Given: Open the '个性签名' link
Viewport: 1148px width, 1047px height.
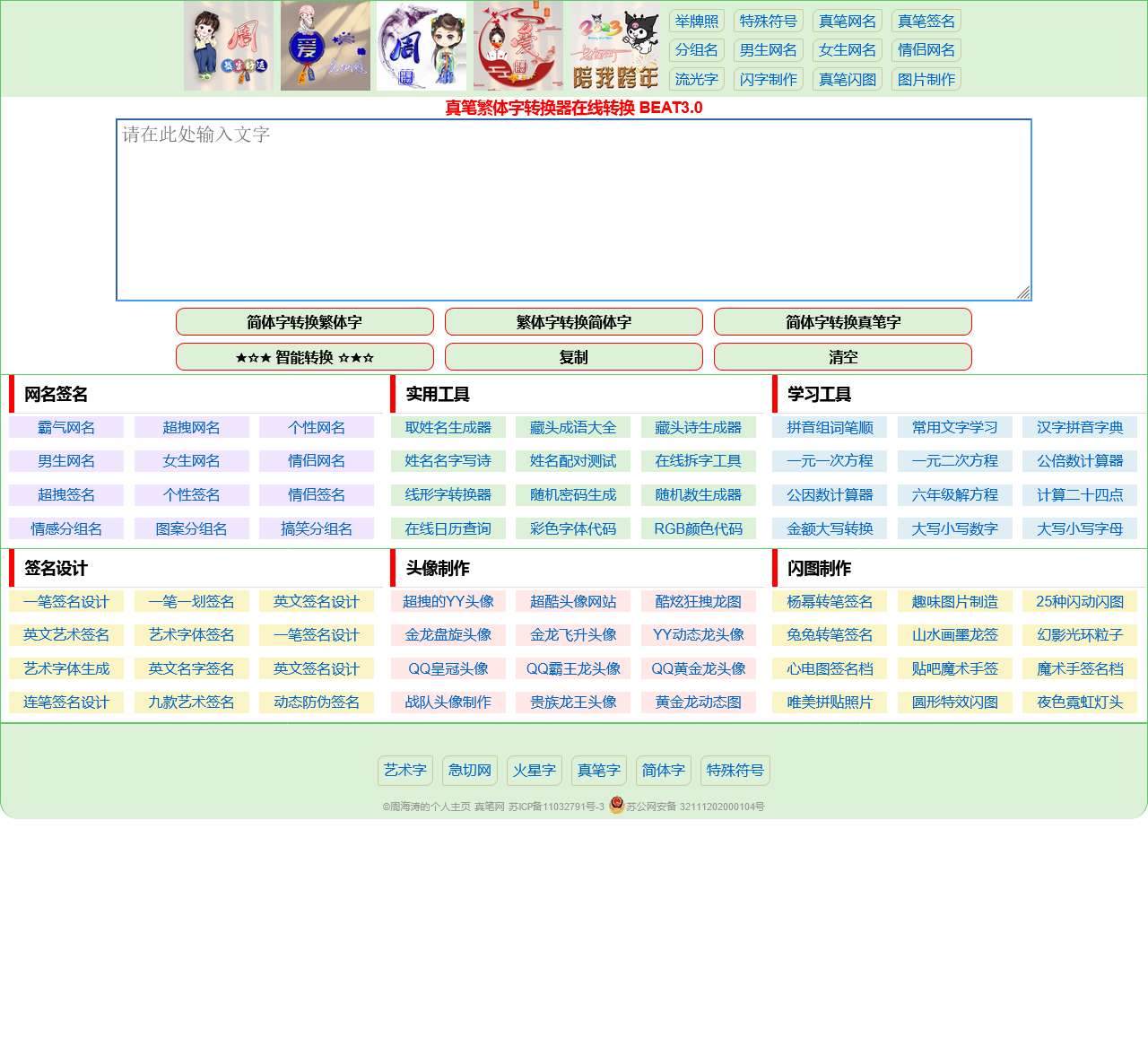Looking at the screenshot, I should (x=191, y=495).
